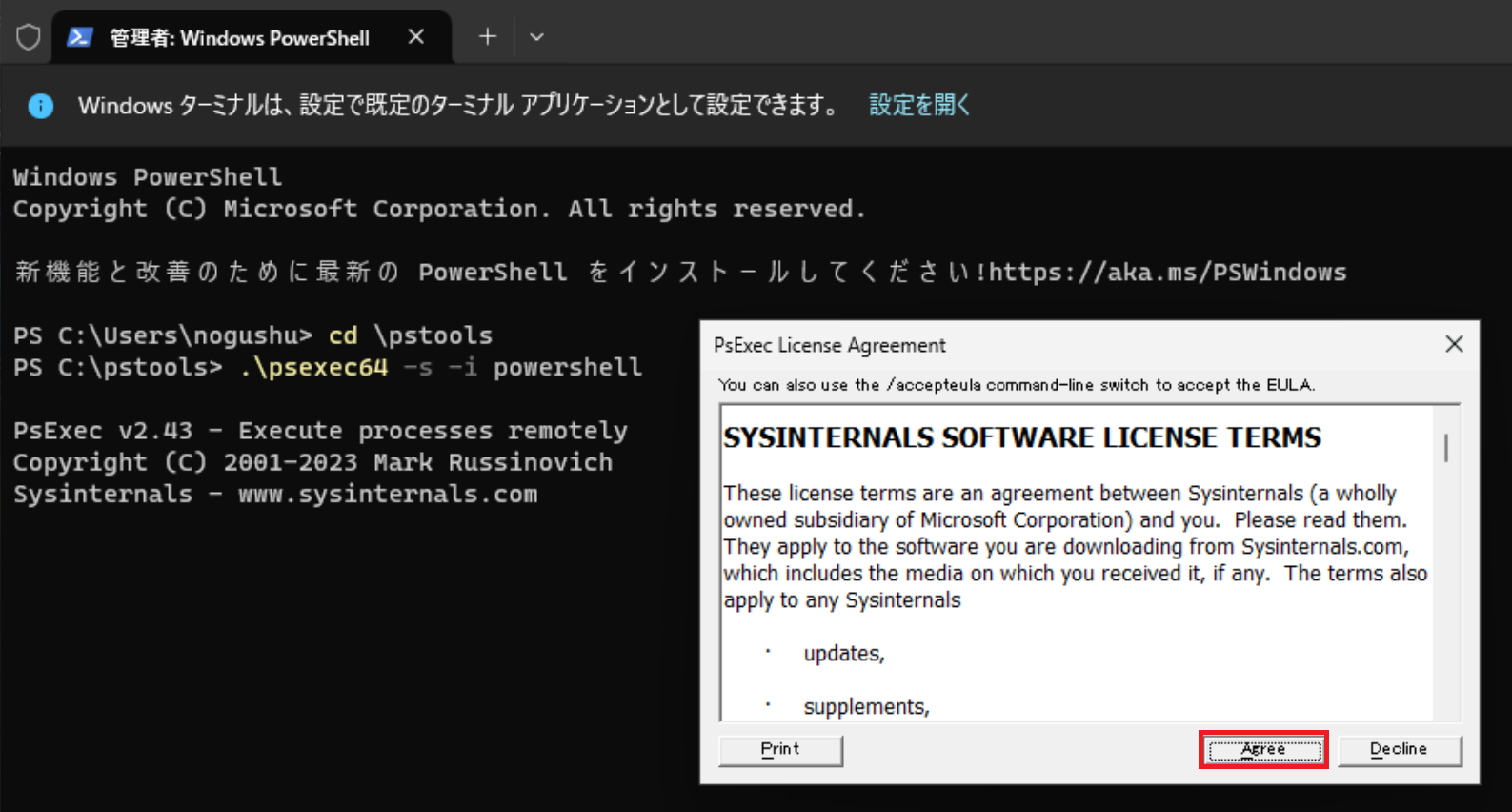Print the Sysinternals license terms
Image resolution: width=1512 pixels, height=812 pixels.
[x=780, y=750]
